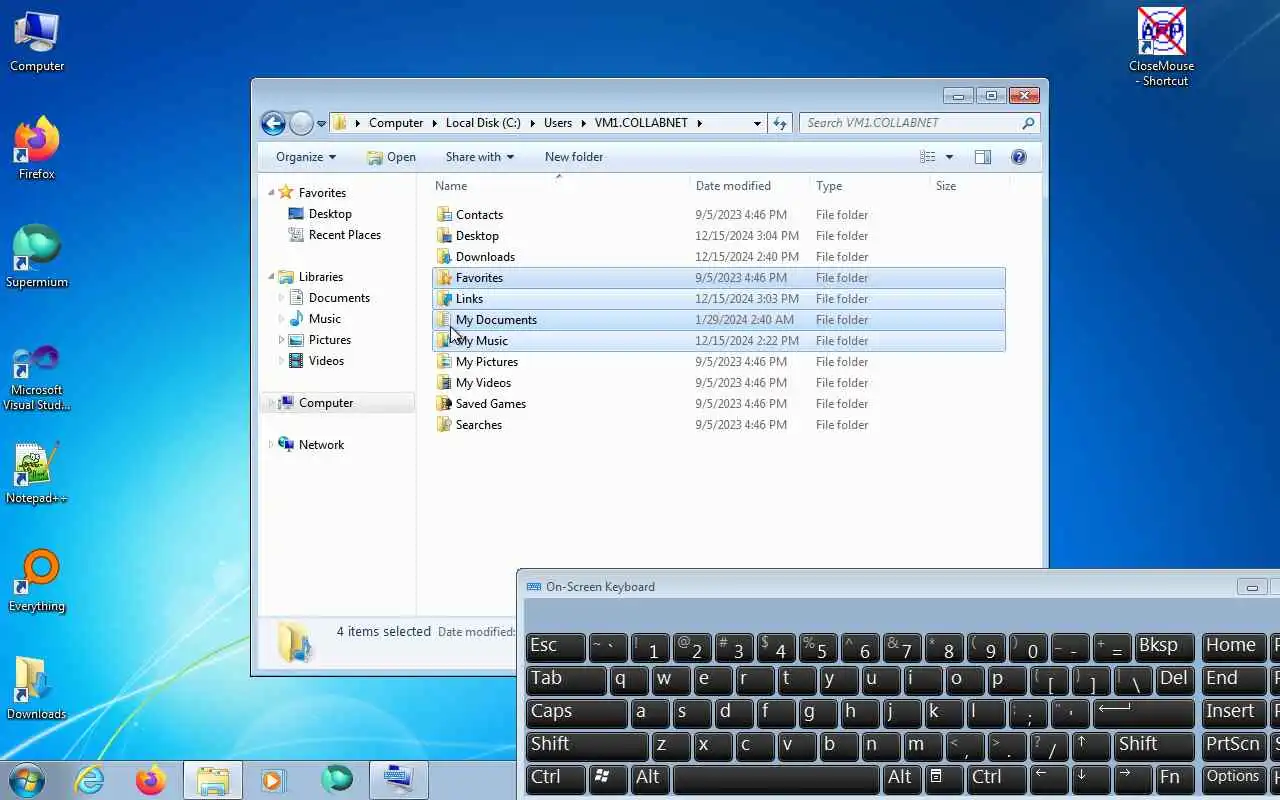Image resolution: width=1280 pixels, height=800 pixels.
Task: Click Users in the address breadcrumb
Action: click(x=558, y=123)
